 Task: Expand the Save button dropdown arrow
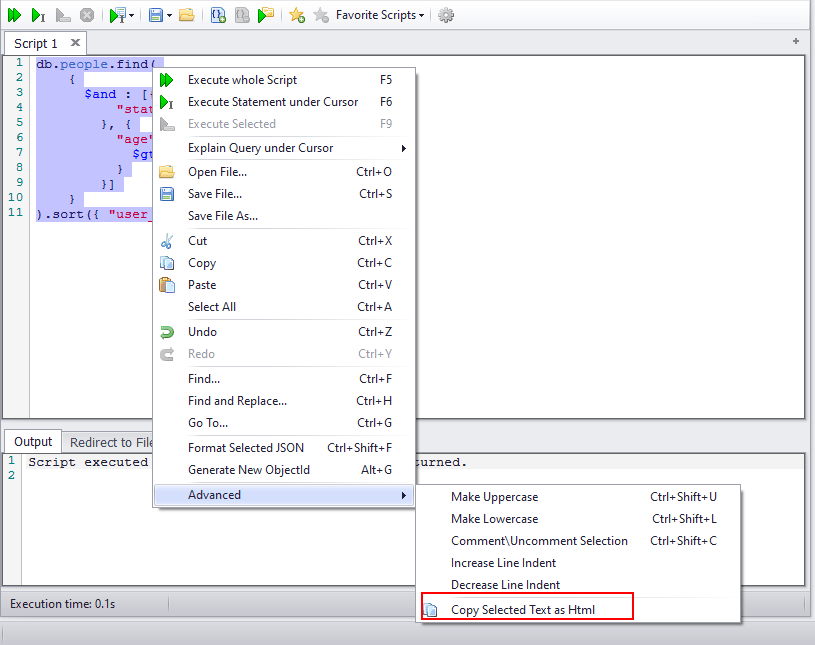click(x=170, y=15)
